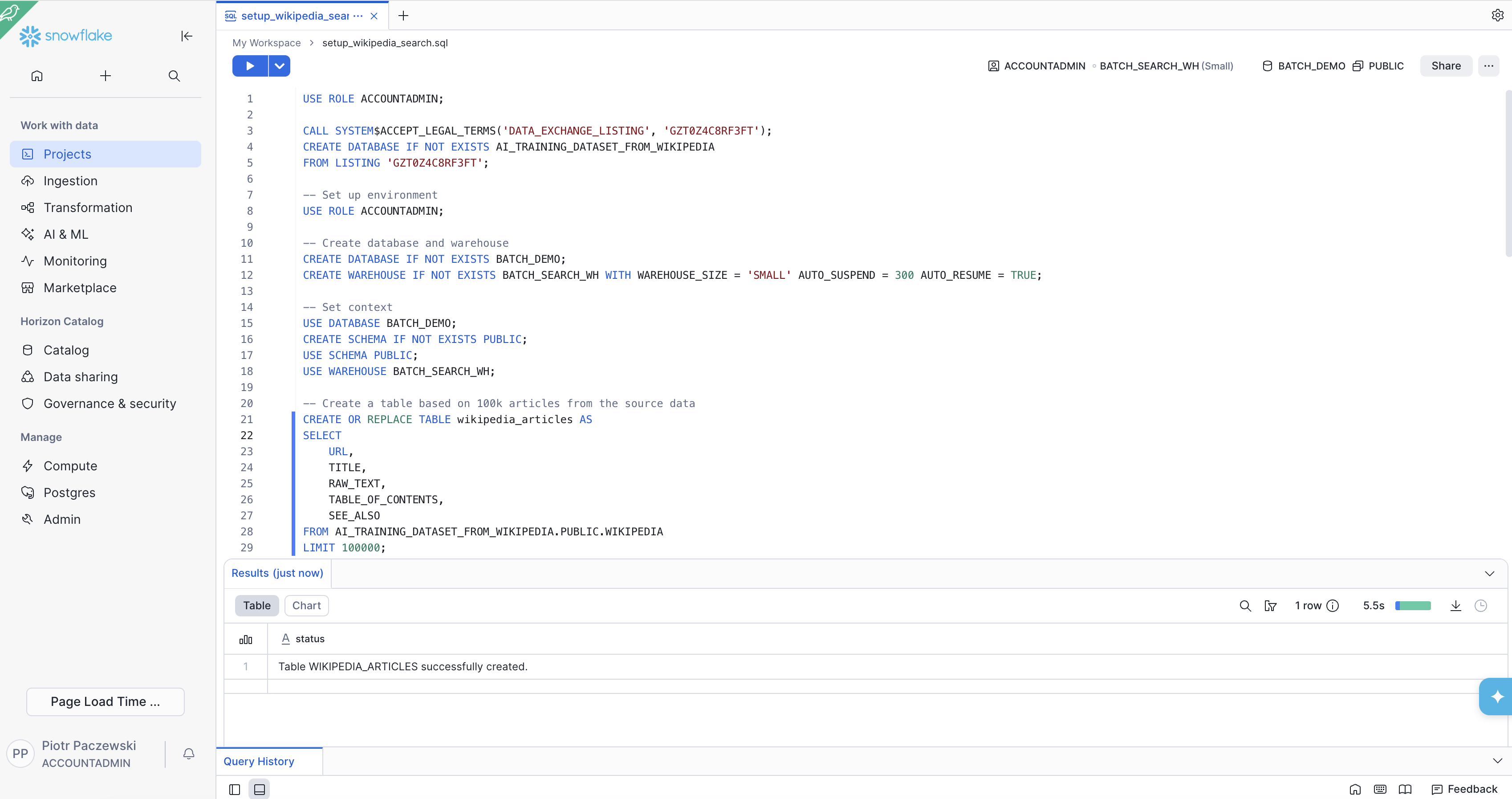
Task: Run the SQL with the play button
Action: click(x=250, y=66)
